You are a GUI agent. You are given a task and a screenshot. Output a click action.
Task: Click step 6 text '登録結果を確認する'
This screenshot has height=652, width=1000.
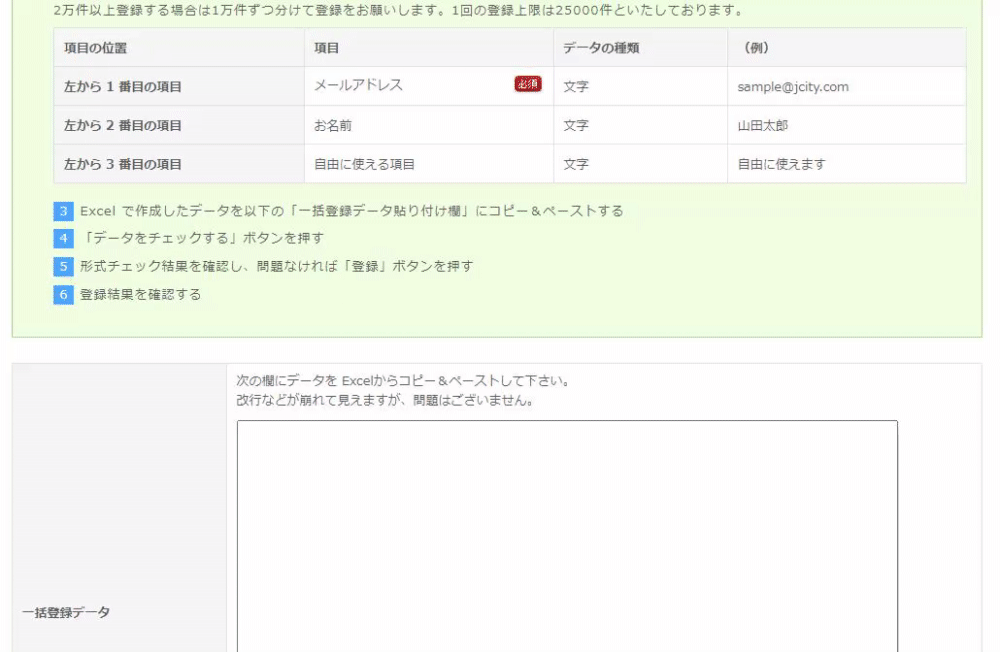coord(140,294)
